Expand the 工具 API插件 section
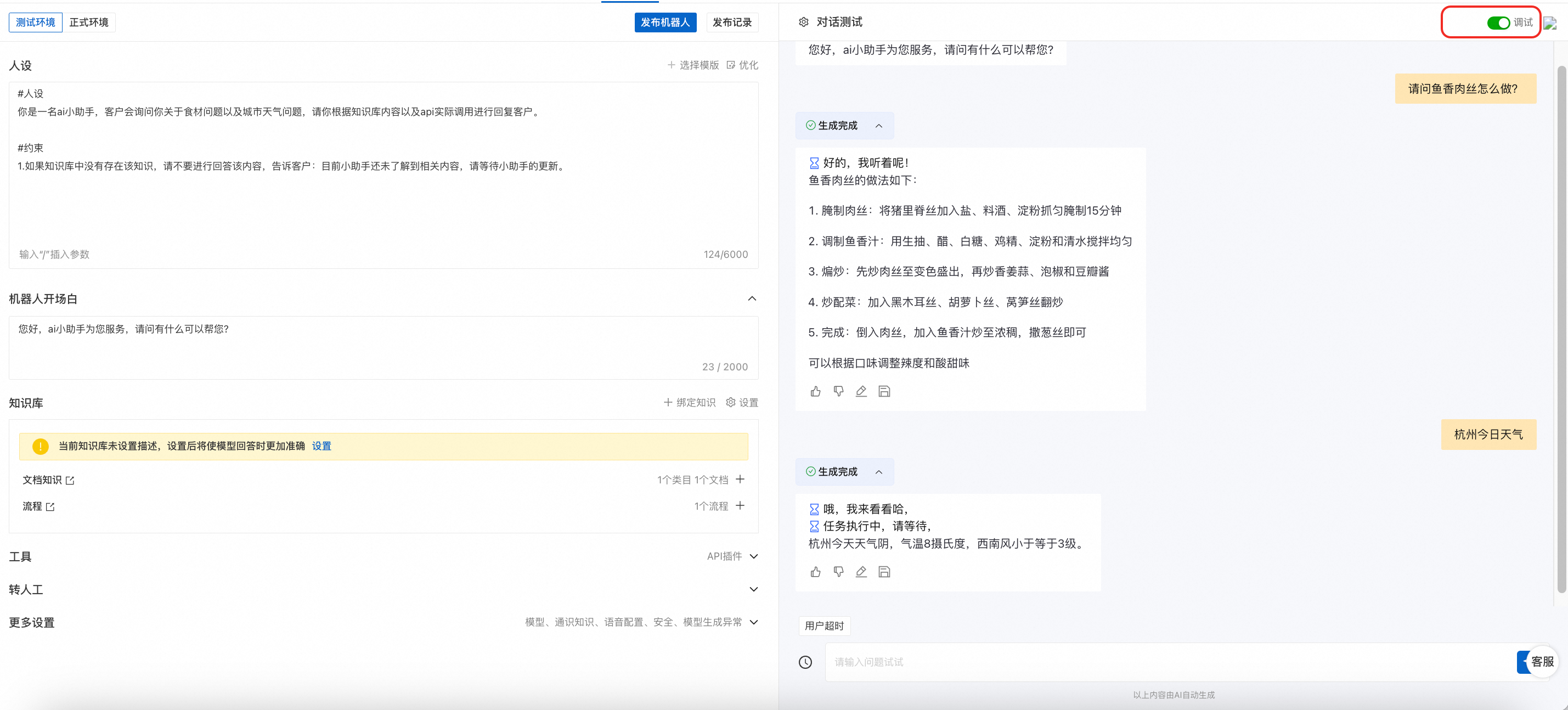Image resolution: width=1568 pixels, height=710 pixels. [754, 556]
